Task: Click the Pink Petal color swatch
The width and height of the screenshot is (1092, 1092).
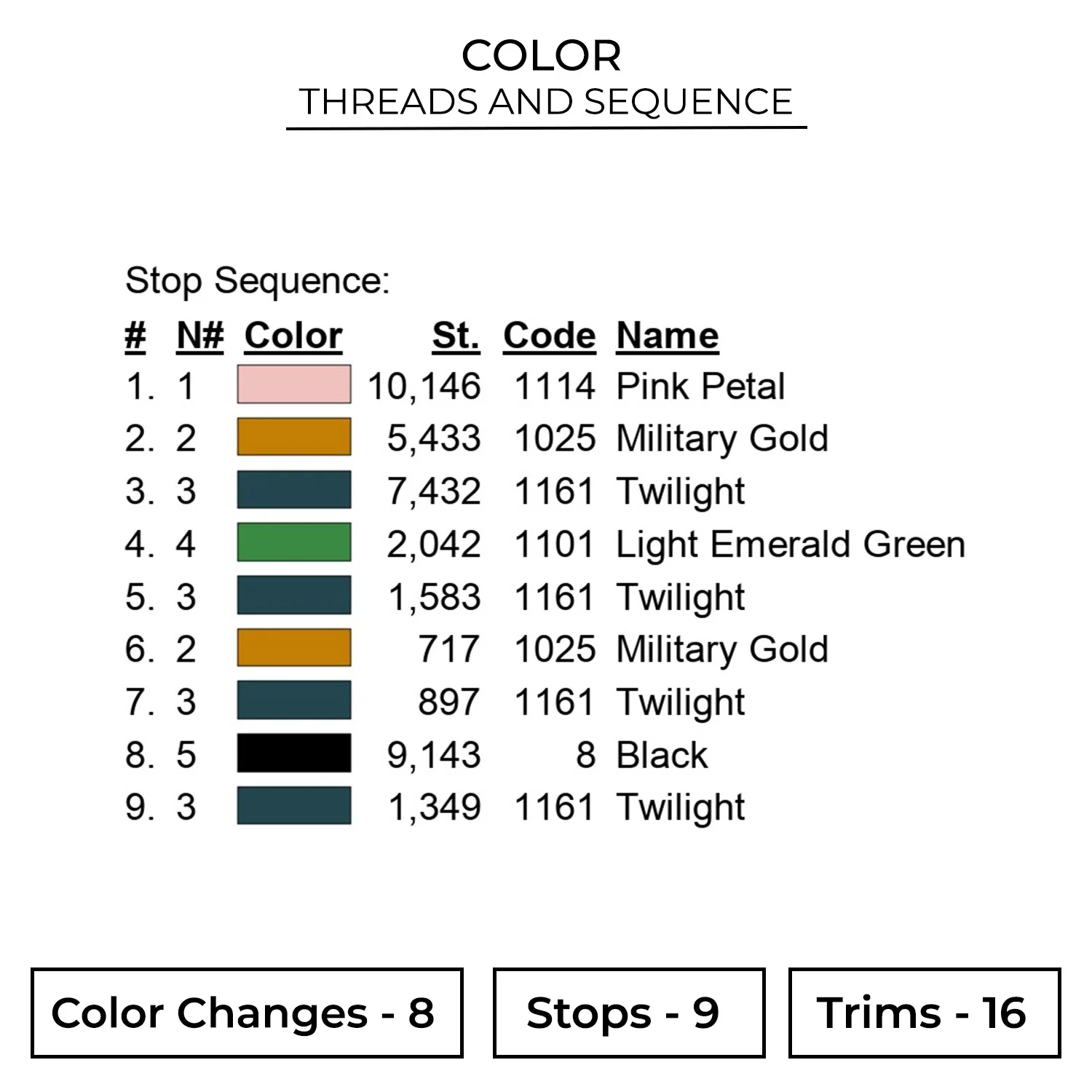Action: click(293, 384)
